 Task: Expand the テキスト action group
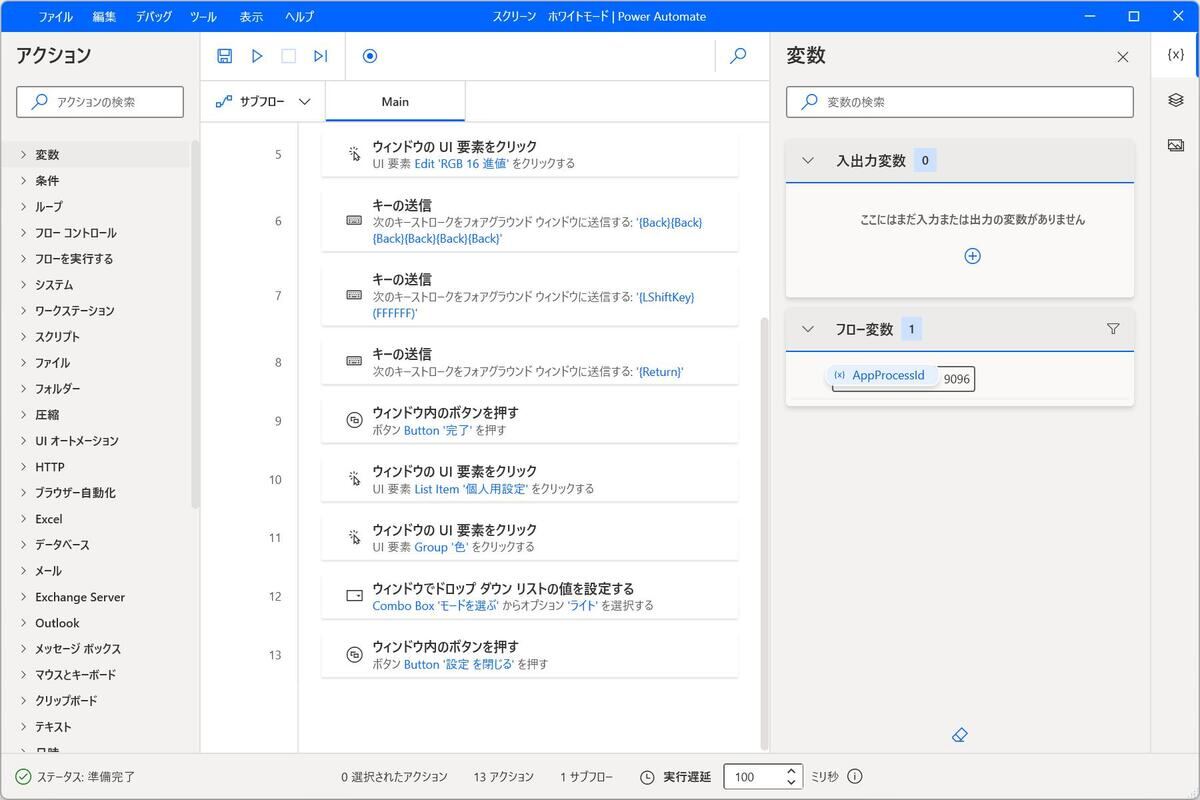[23, 727]
